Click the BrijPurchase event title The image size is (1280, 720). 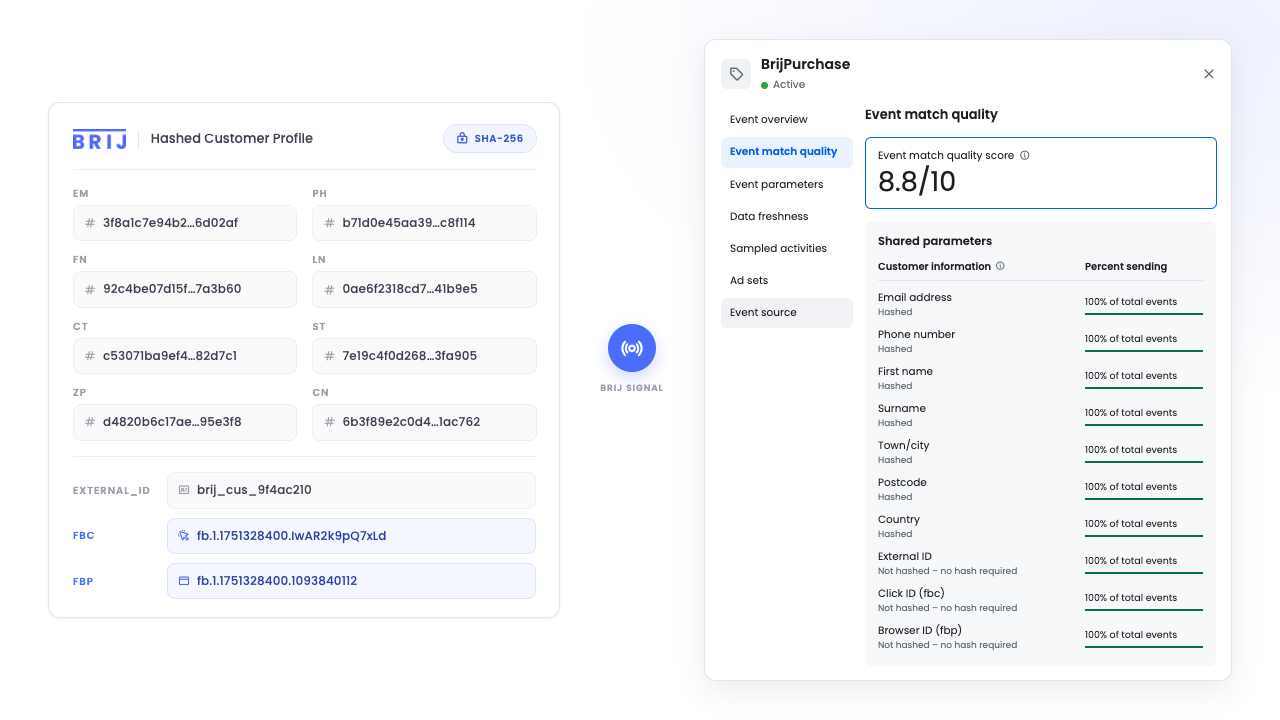click(x=806, y=64)
